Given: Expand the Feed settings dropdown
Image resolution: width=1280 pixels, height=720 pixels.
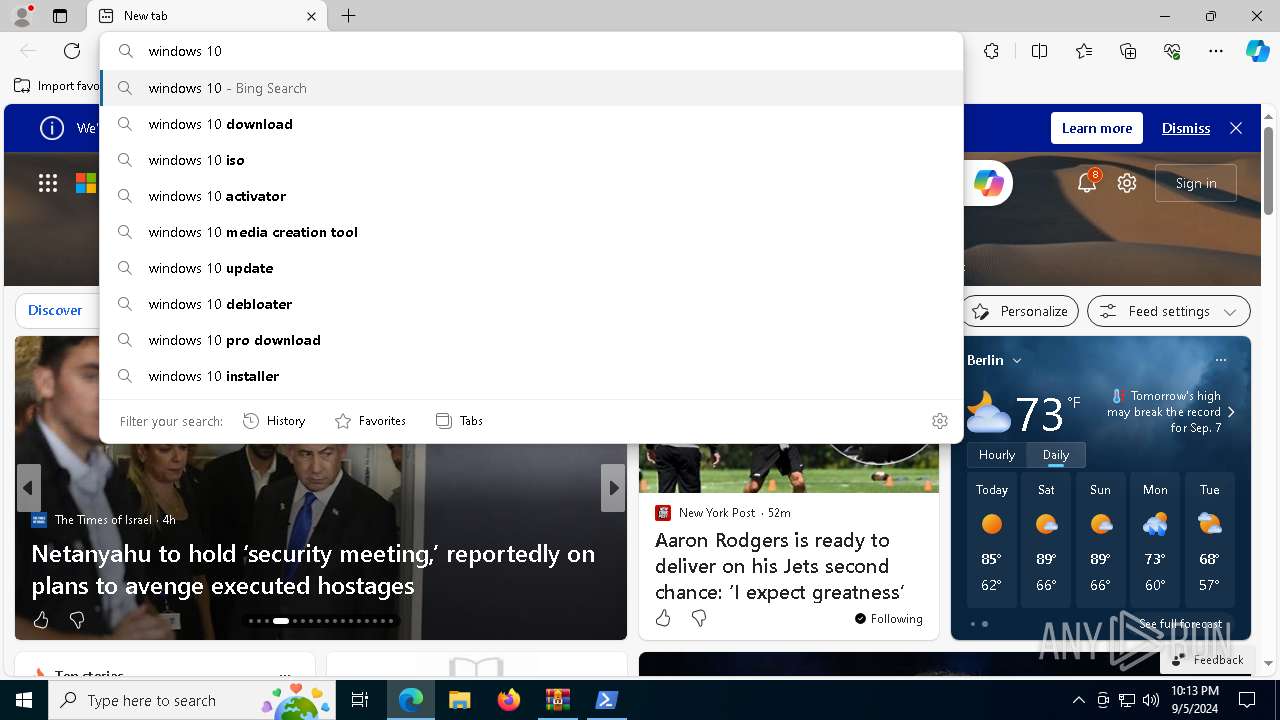Looking at the screenshot, I should (1168, 311).
